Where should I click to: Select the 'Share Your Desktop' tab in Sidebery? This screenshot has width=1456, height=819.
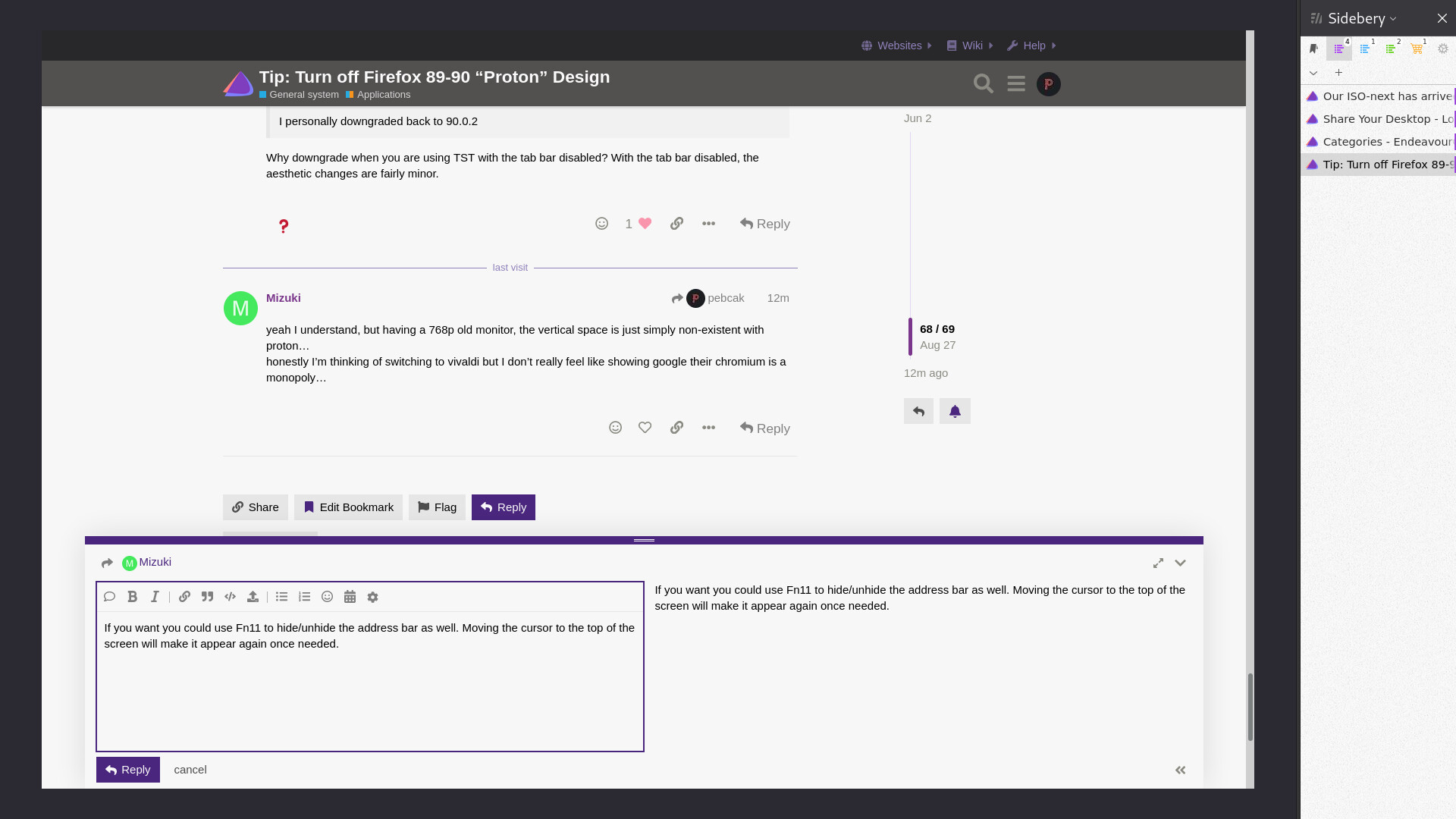point(1378,119)
